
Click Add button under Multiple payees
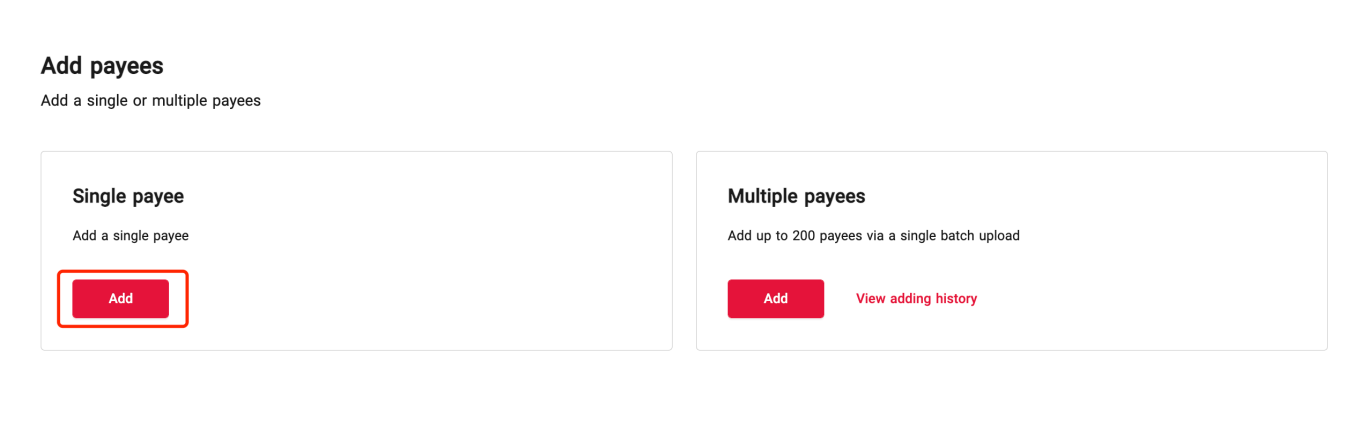(775, 299)
